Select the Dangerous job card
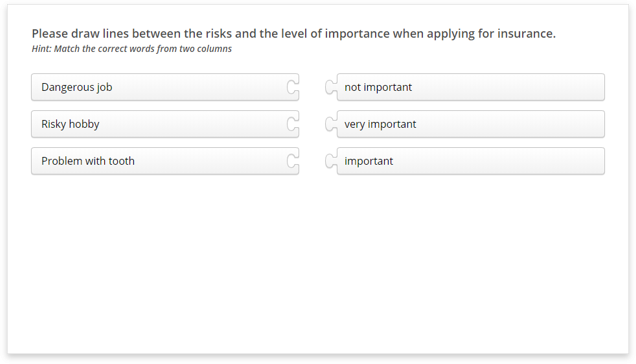This screenshot has width=636, height=364. 165,87
